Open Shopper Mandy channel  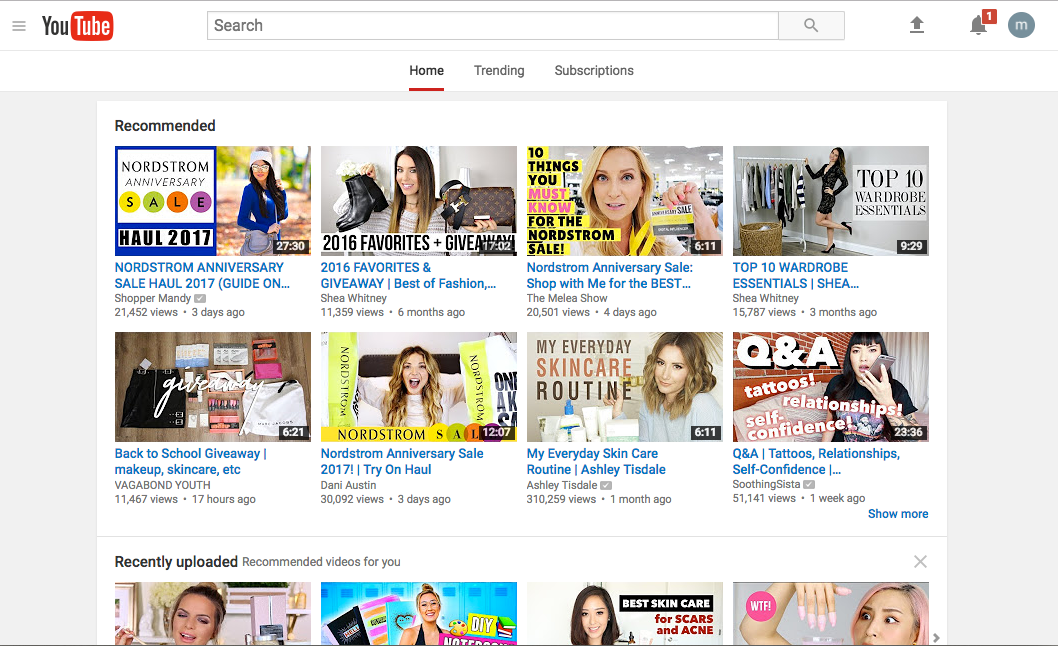tap(152, 298)
